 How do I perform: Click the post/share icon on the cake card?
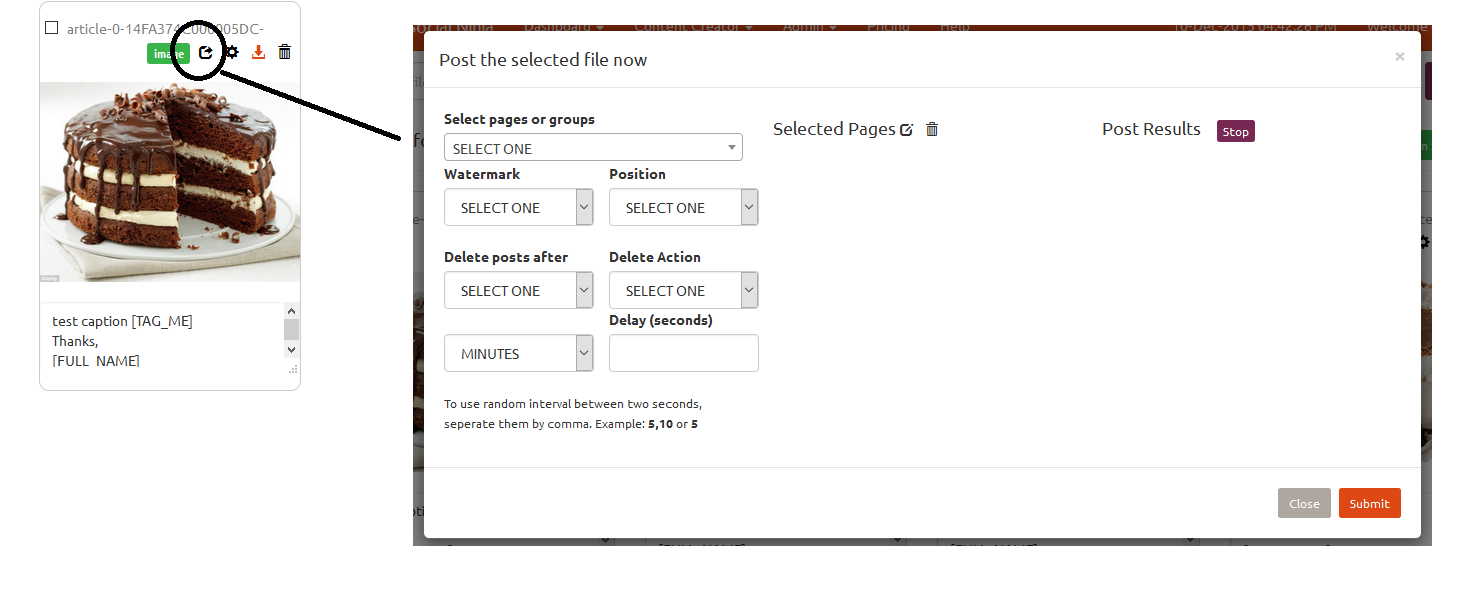point(206,52)
